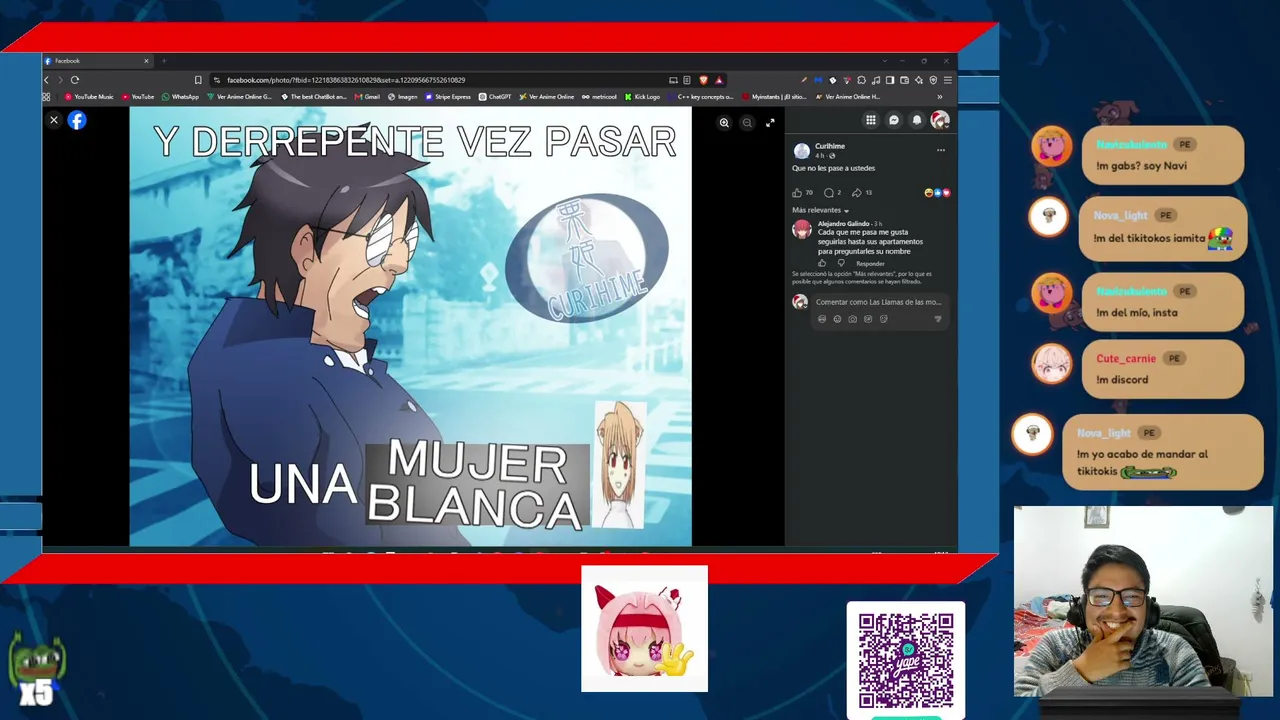Click the Yape QR code in overlay

pyautogui.click(x=906, y=660)
